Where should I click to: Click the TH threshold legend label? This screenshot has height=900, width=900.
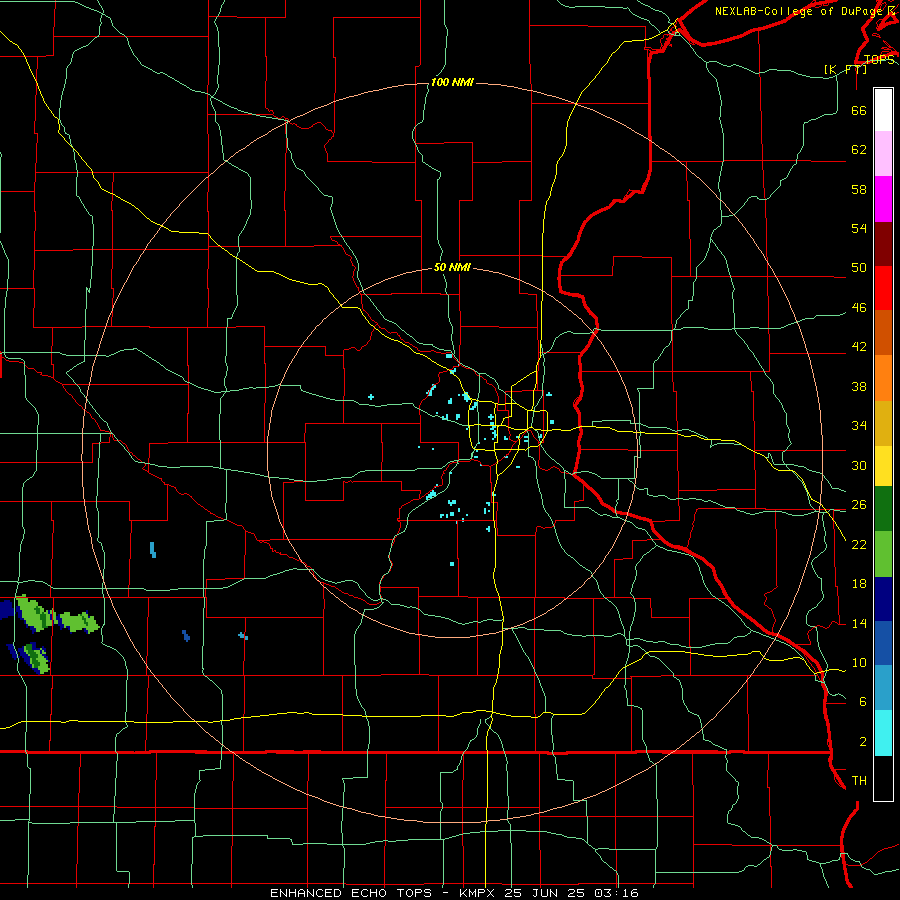(x=859, y=781)
